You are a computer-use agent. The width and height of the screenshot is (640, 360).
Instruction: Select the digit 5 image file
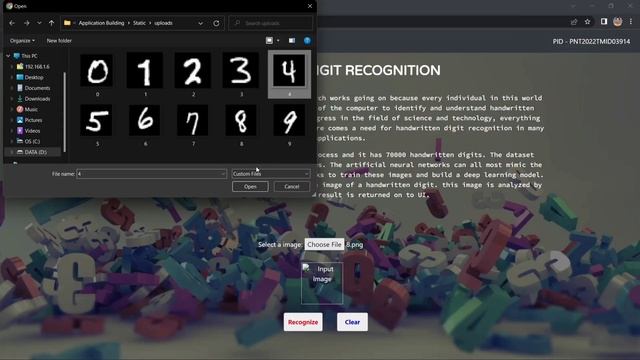click(97, 125)
